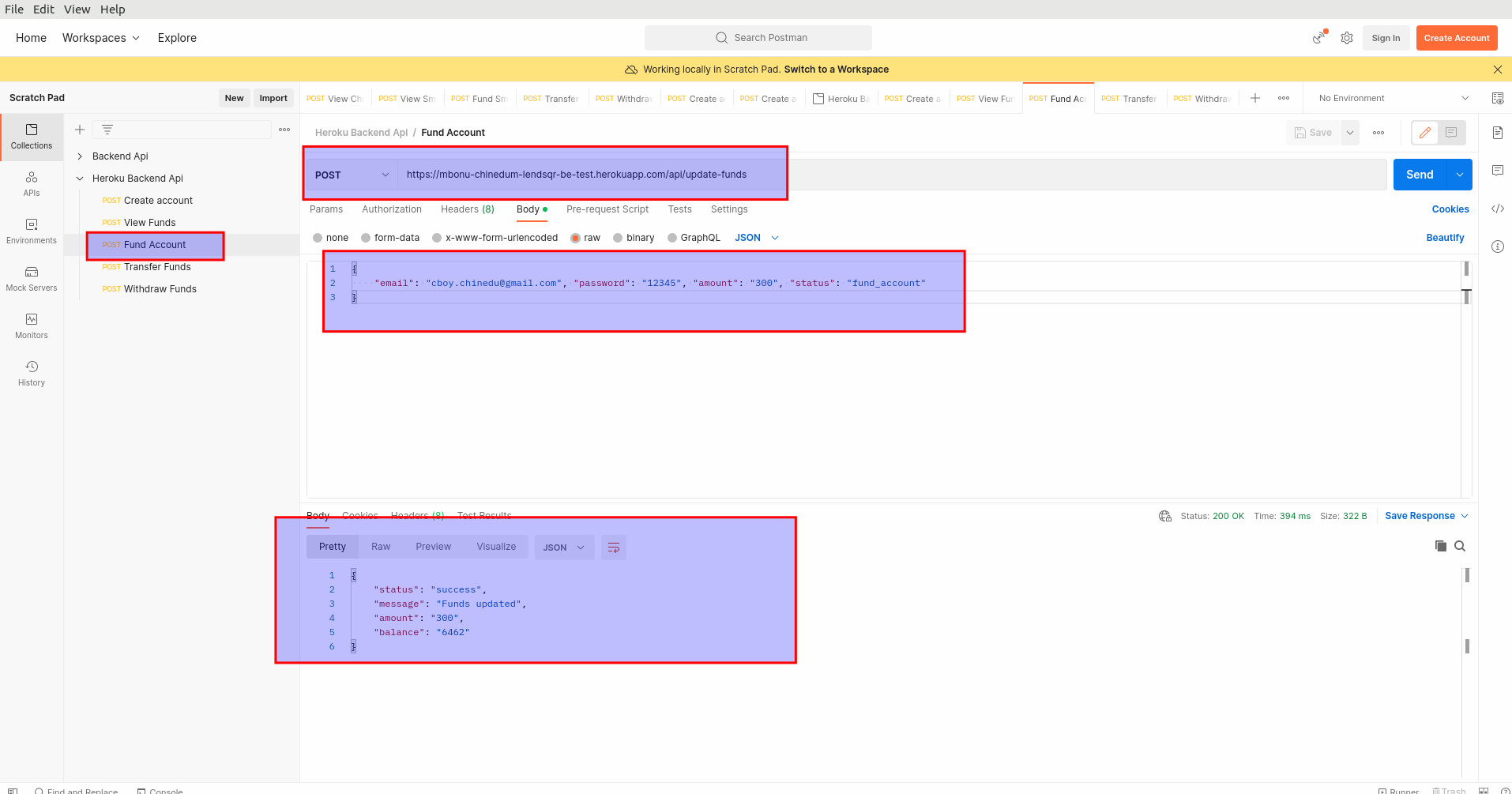The height and width of the screenshot is (794, 1512).
Task: Click the Search Postman field
Action: [x=758, y=38]
